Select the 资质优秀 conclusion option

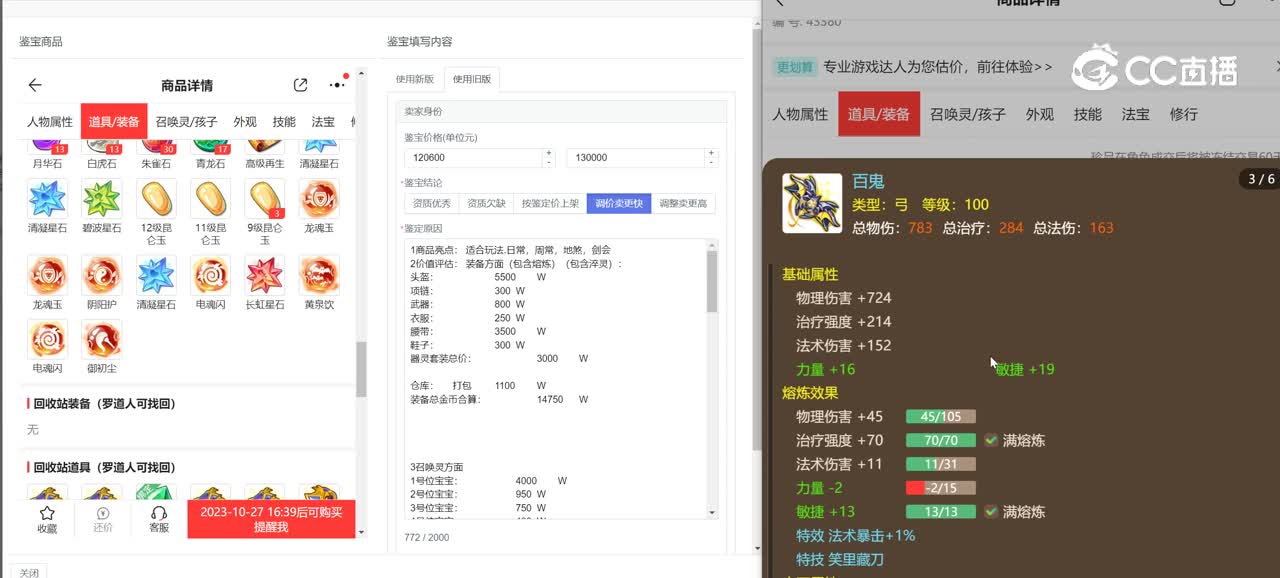[431, 203]
